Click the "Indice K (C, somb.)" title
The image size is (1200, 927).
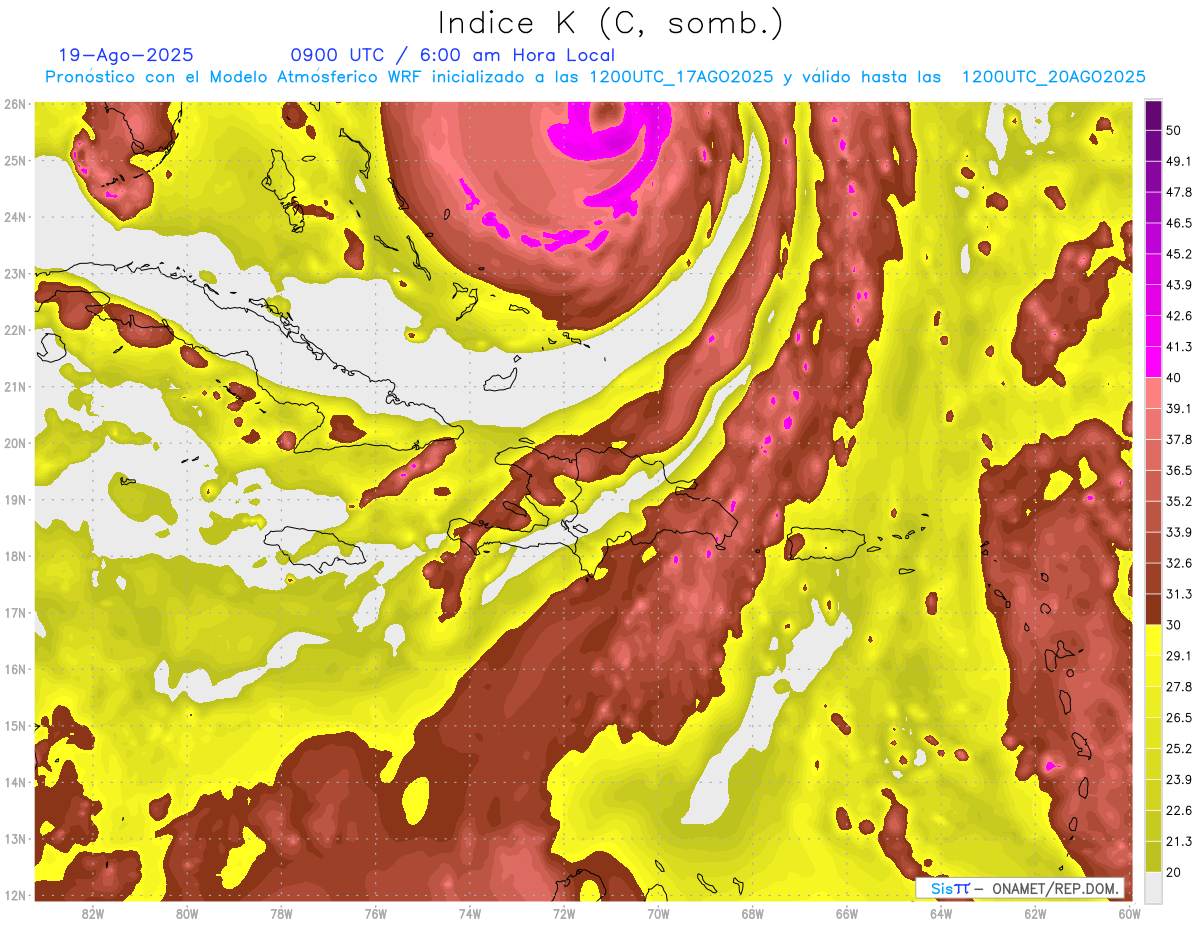point(610,23)
